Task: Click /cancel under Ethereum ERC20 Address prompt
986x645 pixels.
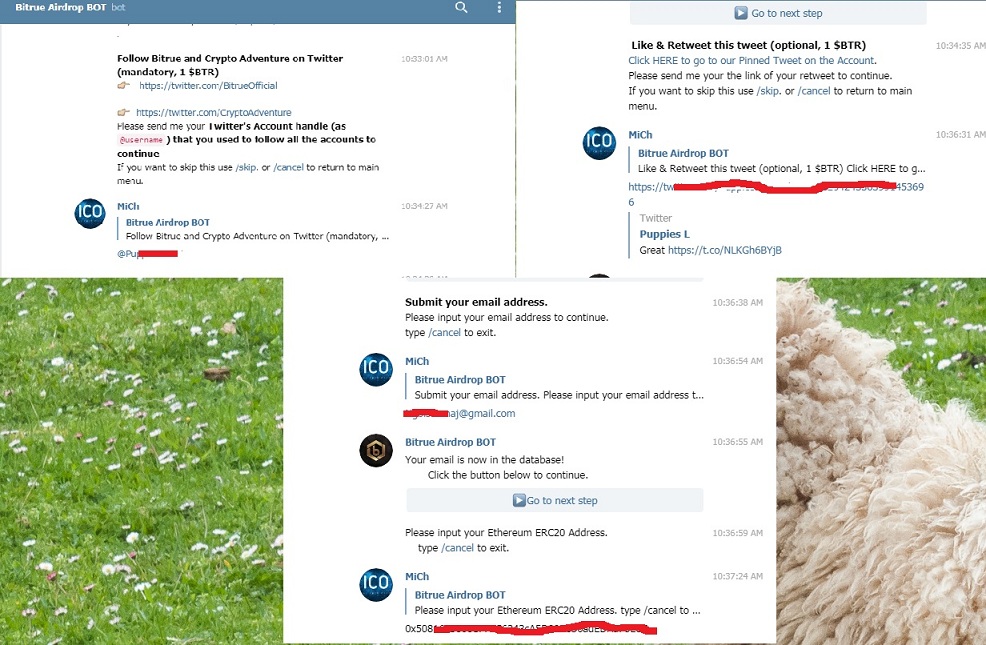Action: coord(457,548)
